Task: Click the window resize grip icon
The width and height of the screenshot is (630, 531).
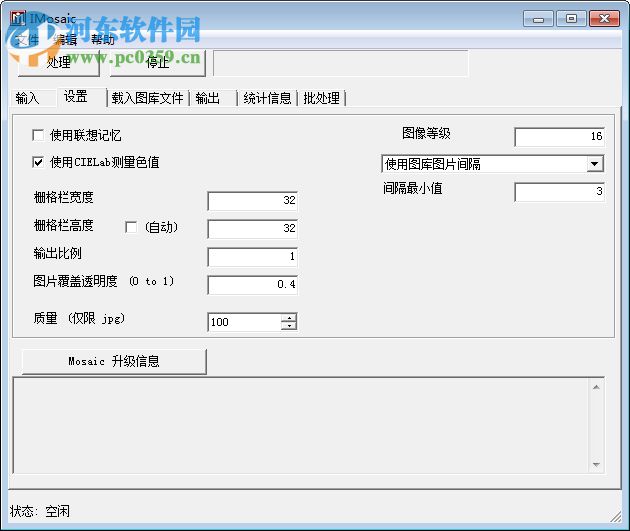Action: (x=616, y=517)
